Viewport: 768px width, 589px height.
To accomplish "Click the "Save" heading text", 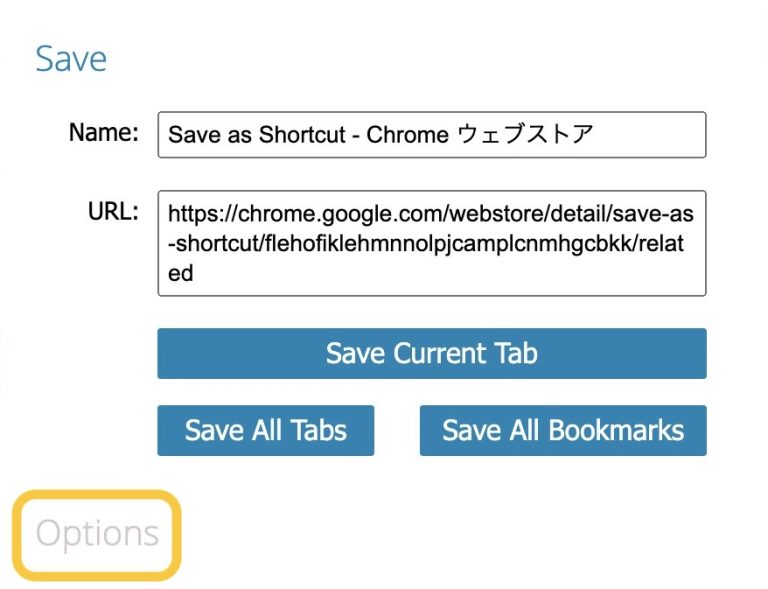I will tap(71, 58).
